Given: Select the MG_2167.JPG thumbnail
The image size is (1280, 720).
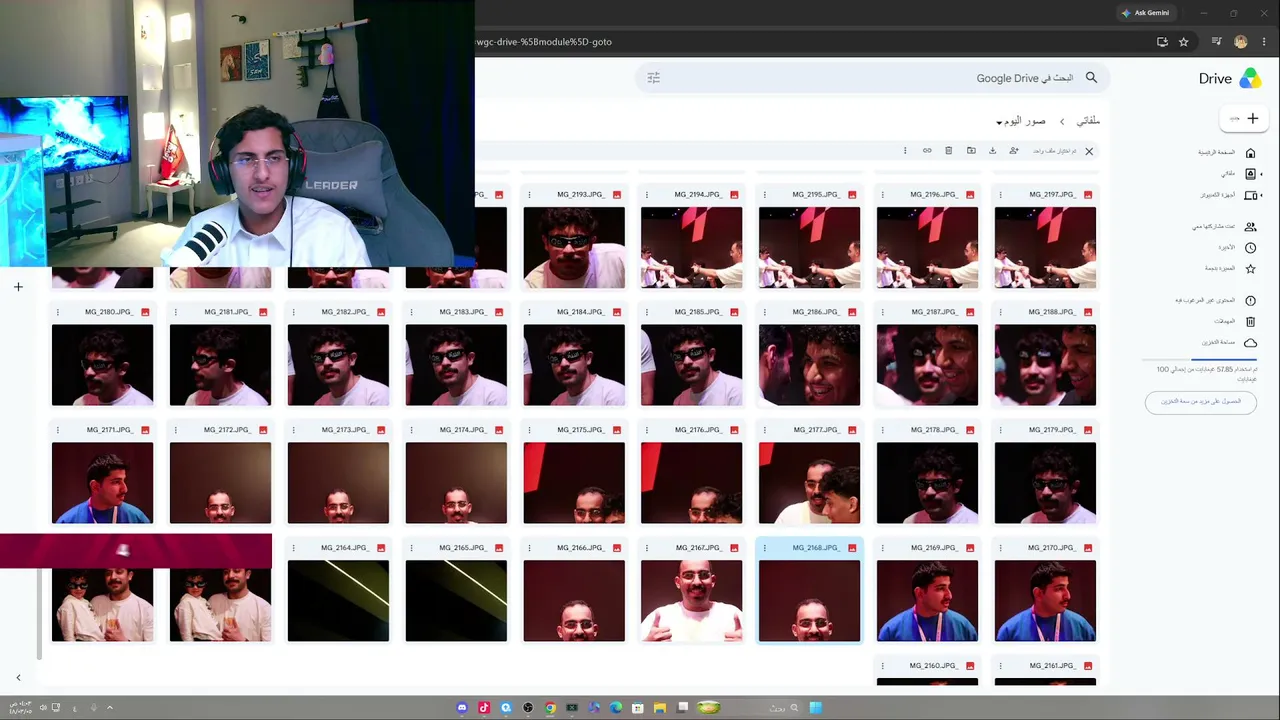Looking at the screenshot, I should (692, 601).
